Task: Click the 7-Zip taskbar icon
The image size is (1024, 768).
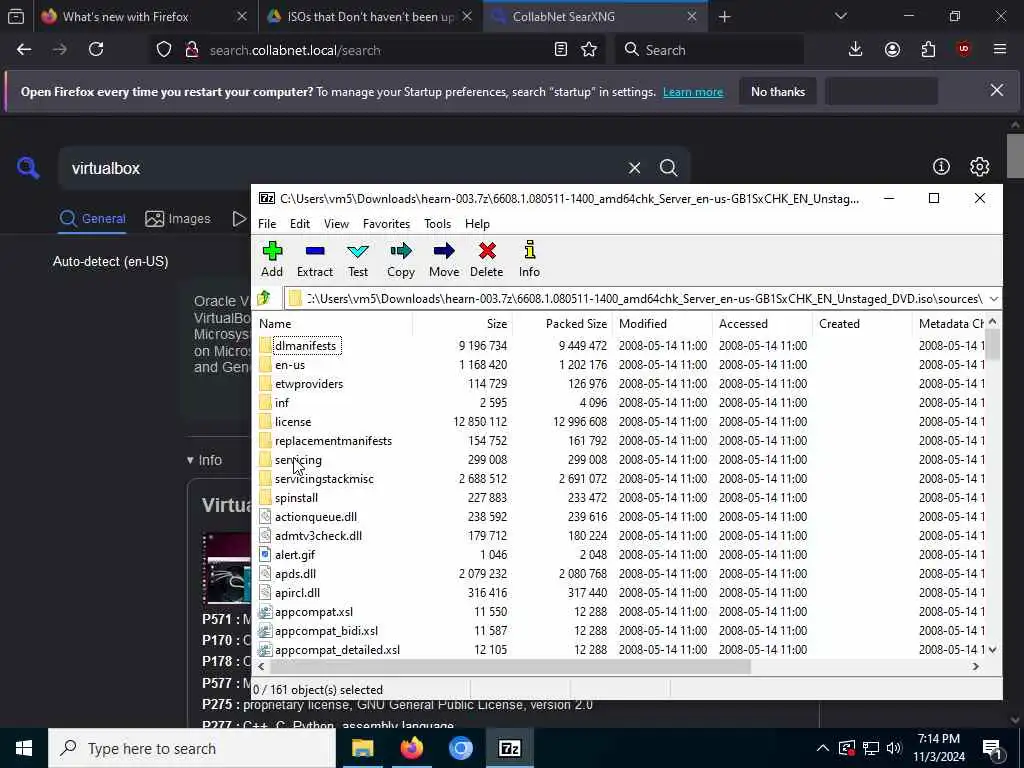Action: [x=509, y=748]
